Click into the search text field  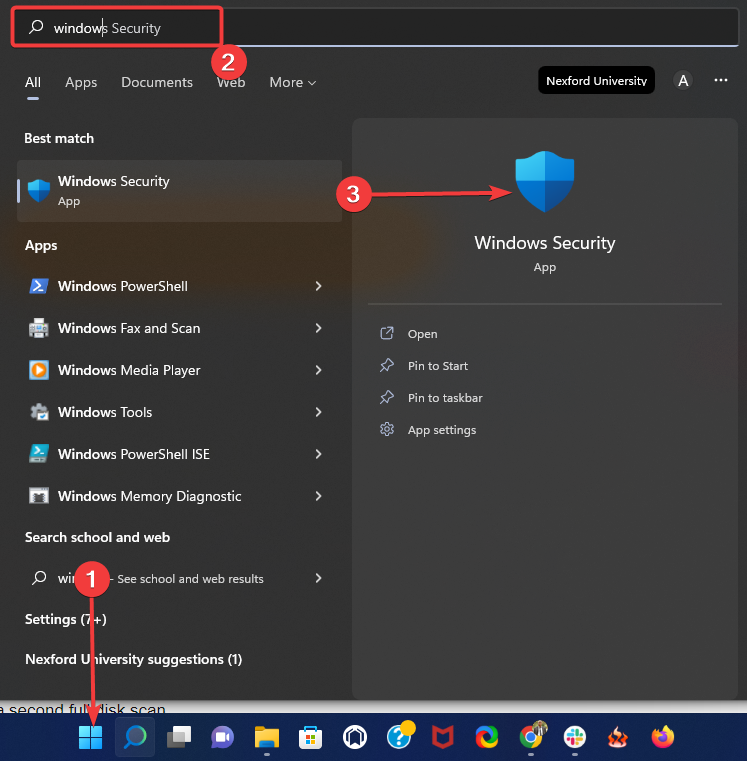375,28
